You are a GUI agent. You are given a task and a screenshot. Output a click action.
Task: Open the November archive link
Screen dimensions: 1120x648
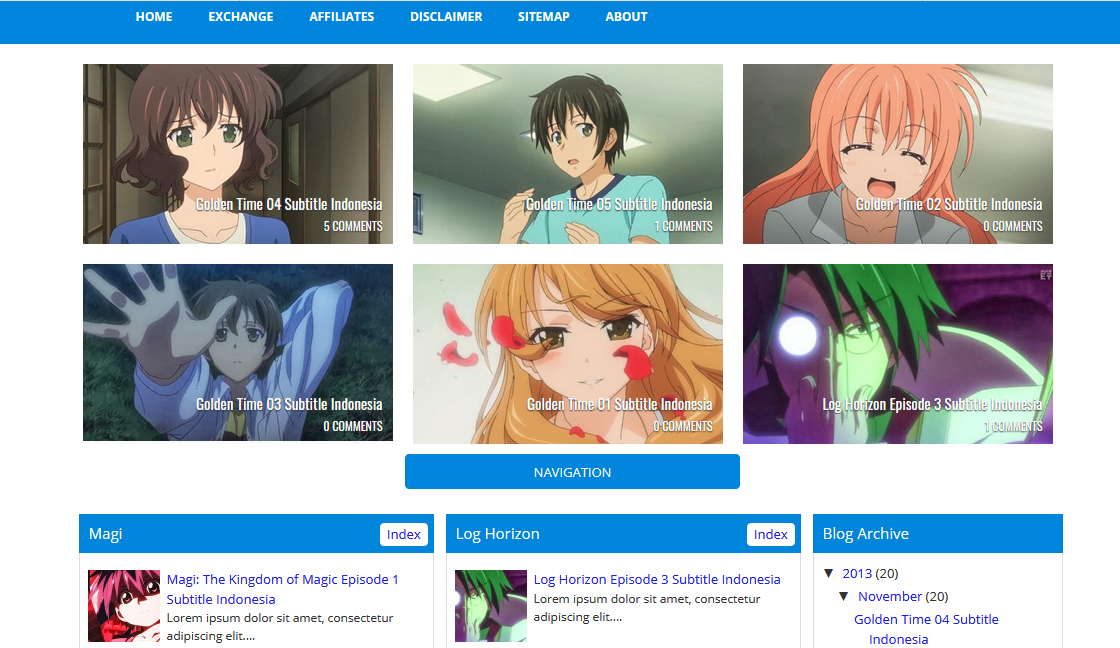coord(890,597)
